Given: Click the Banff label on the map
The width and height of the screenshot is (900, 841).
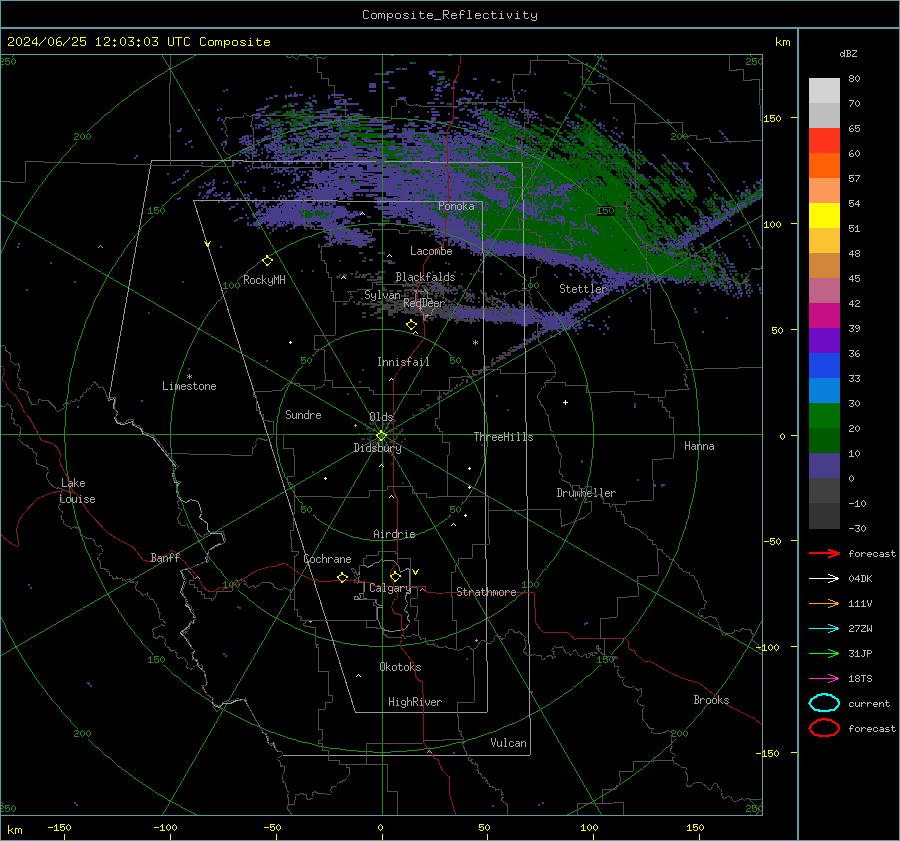Looking at the screenshot, I should click(x=165, y=557).
